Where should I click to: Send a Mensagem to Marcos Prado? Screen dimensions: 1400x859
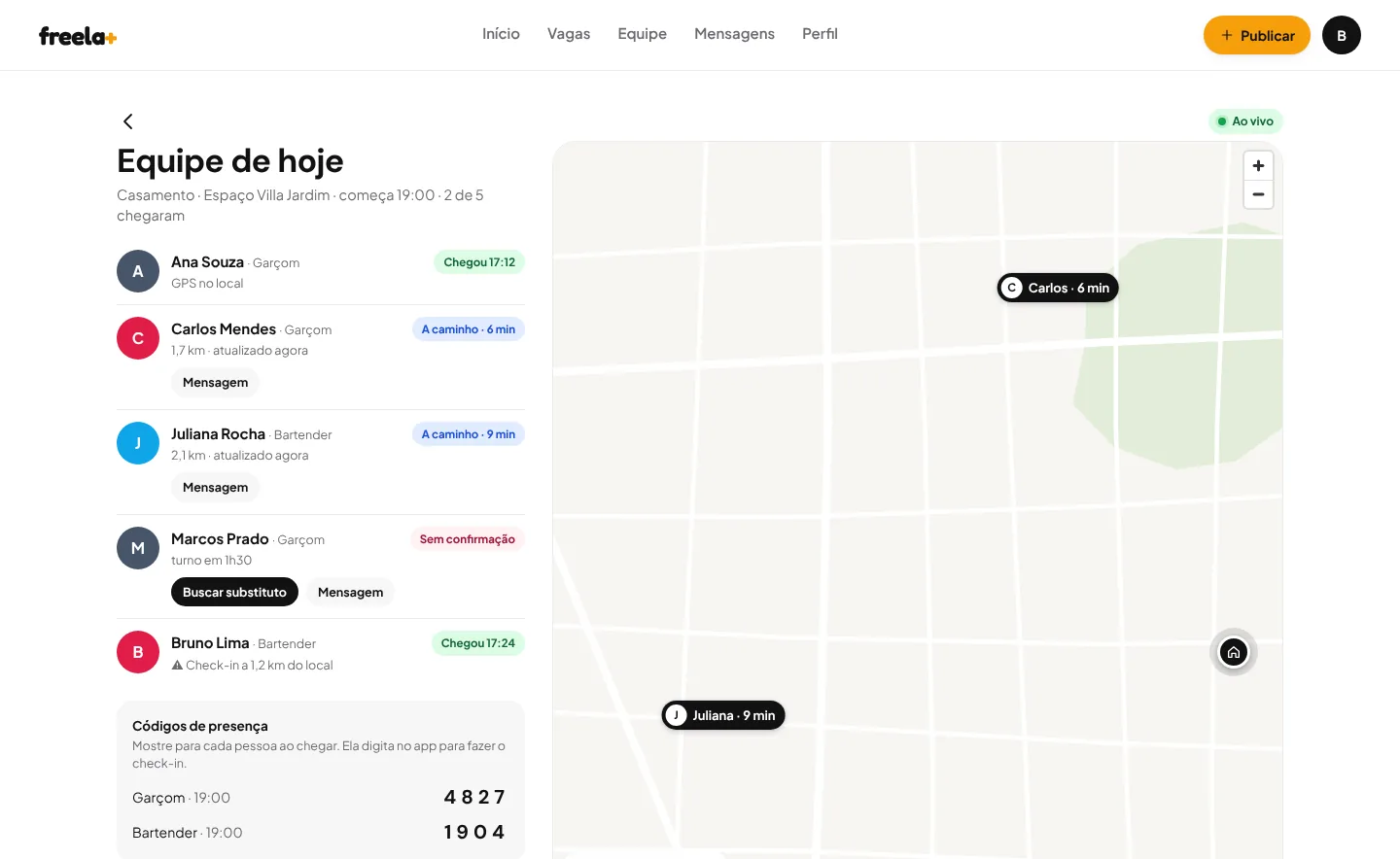[350, 592]
